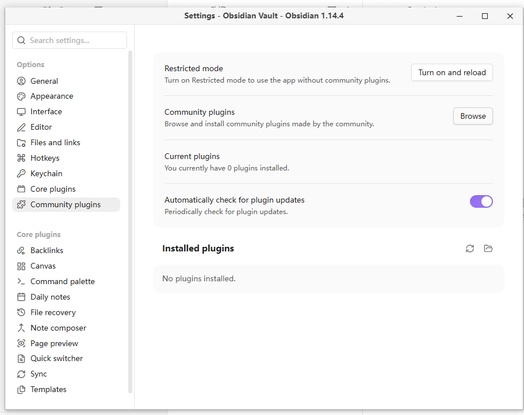Viewport: 524px width, 415px height.
Task: Open Daily notes options
Action: 67,297
